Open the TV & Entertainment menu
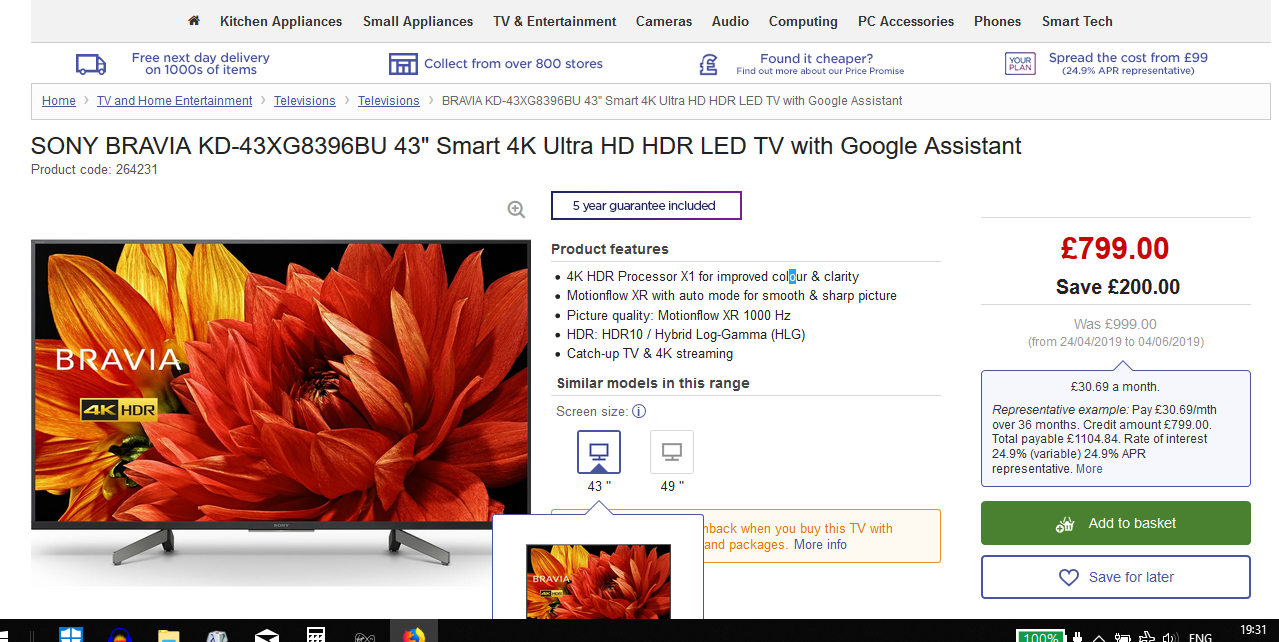 555,21
